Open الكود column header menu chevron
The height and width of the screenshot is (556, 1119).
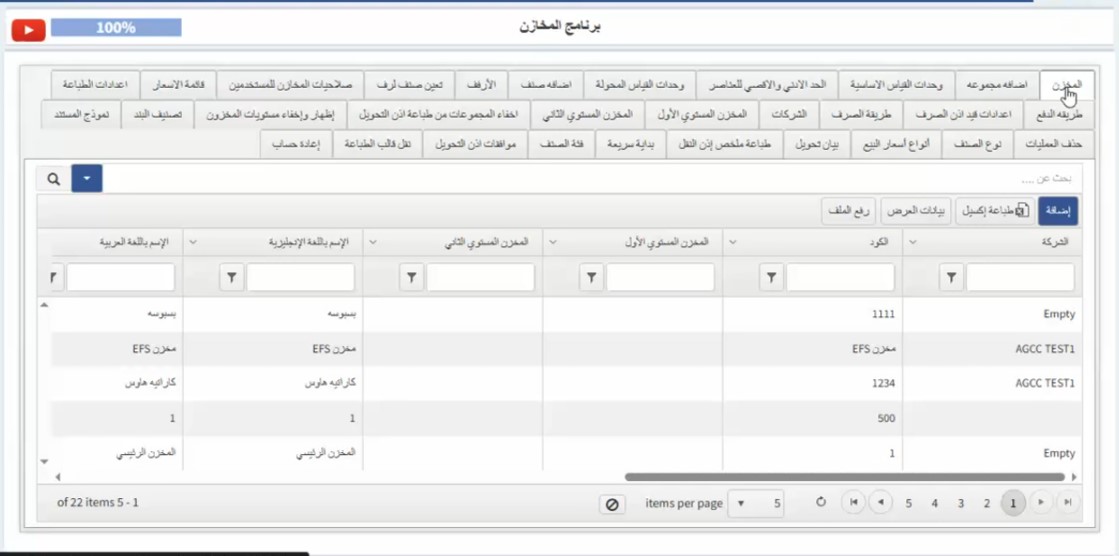coord(732,243)
